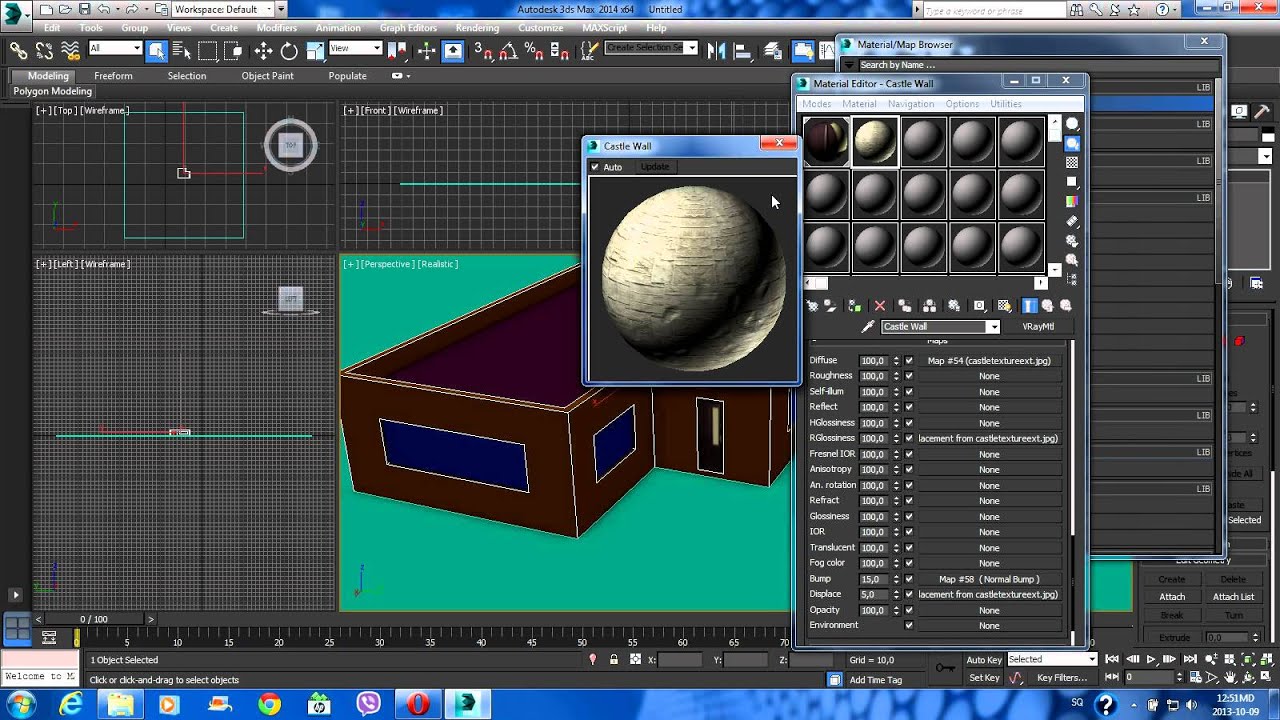1280x720 pixels.
Task: Click the VRayMtl material type button
Action: (1038, 327)
